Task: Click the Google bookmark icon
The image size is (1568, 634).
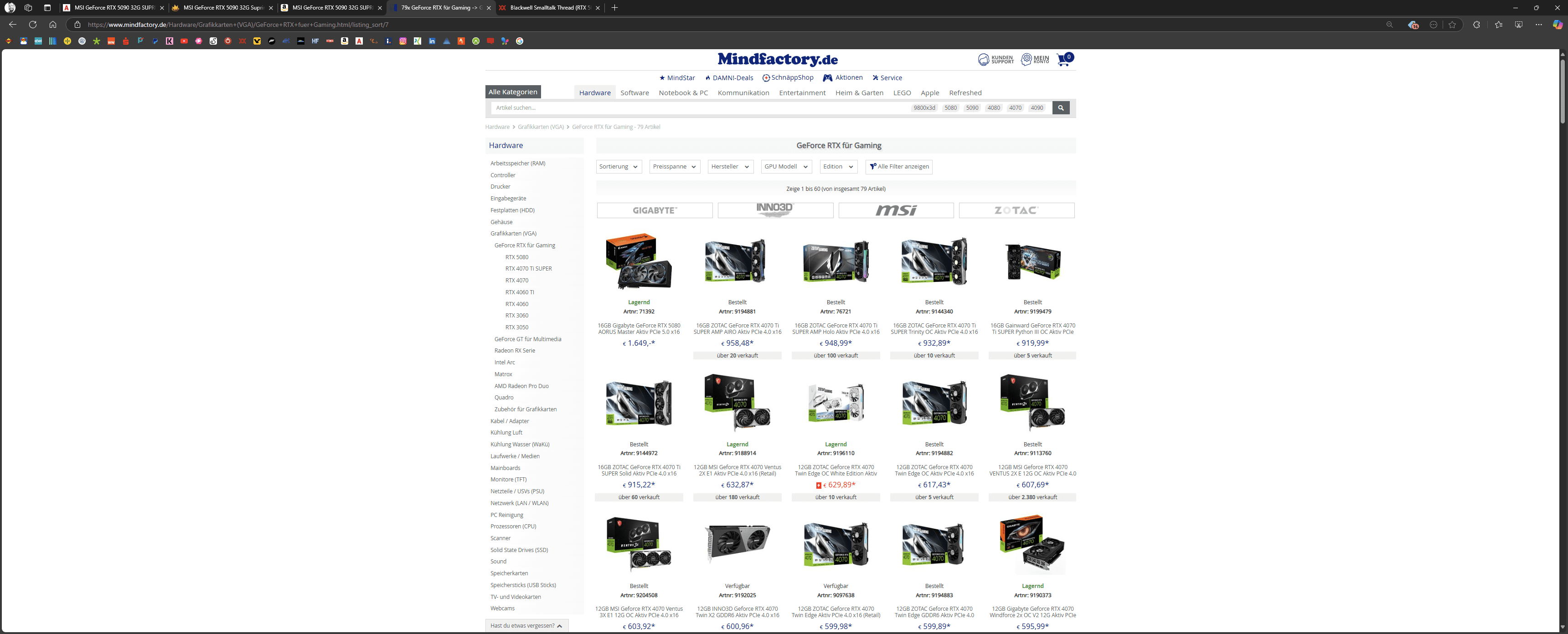Action: click(519, 41)
